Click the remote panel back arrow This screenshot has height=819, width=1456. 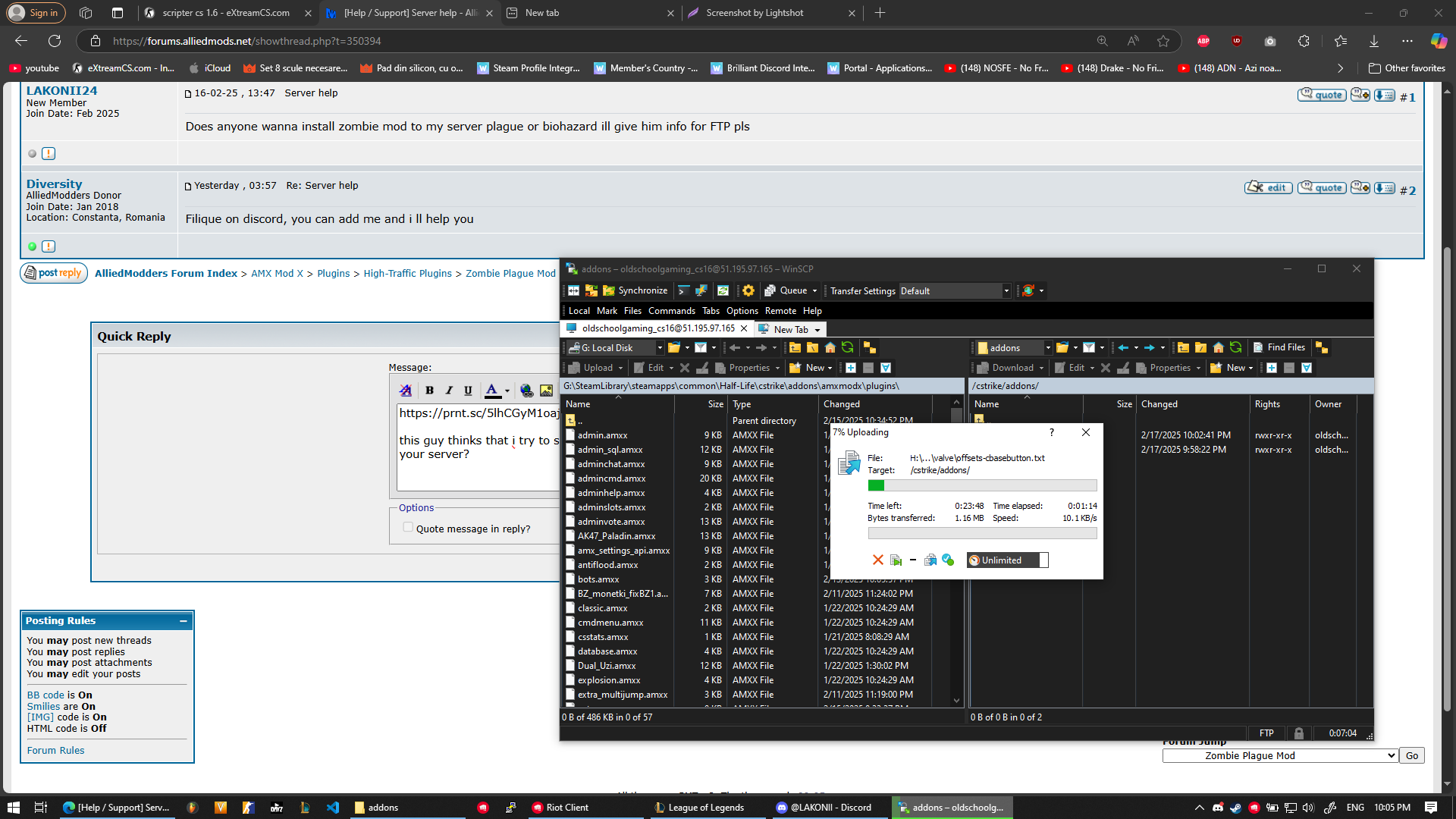click(x=1123, y=347)
